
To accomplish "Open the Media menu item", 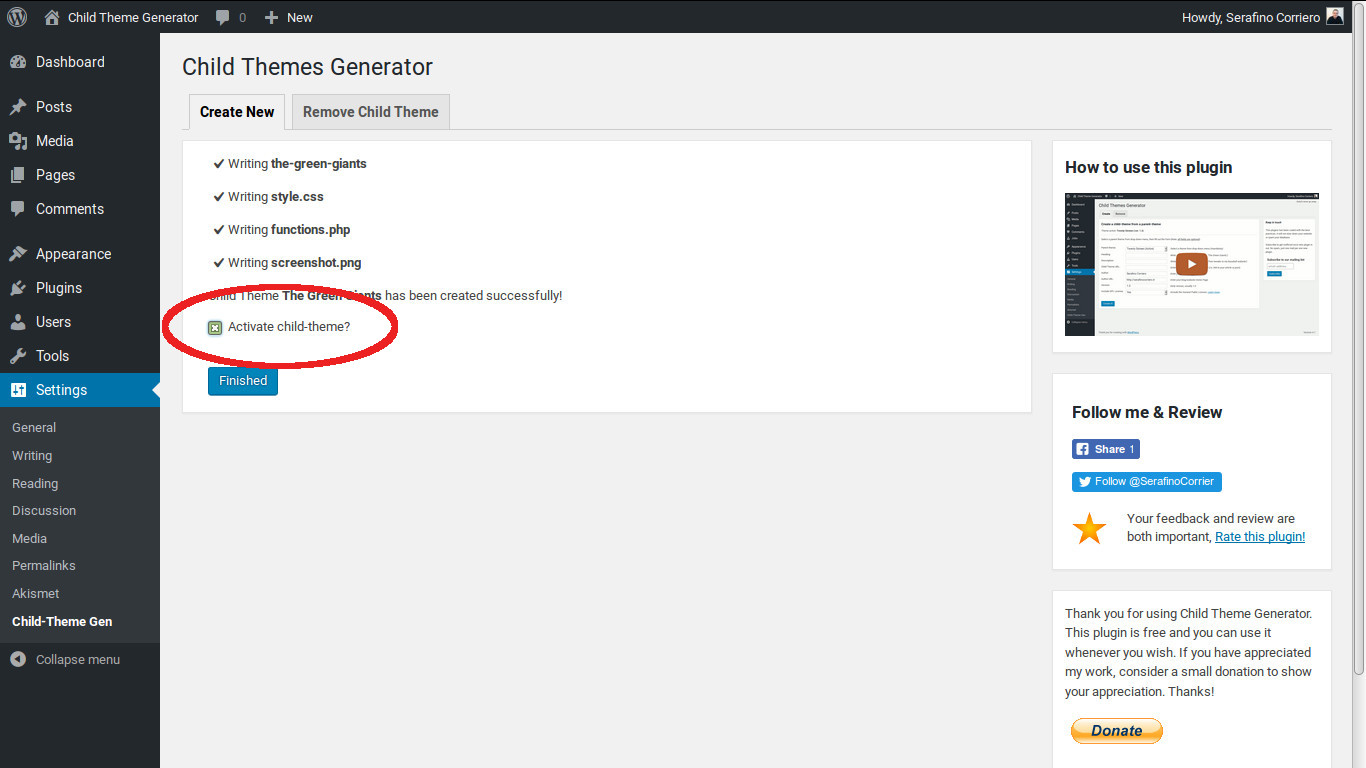I will tap(80, 141).
